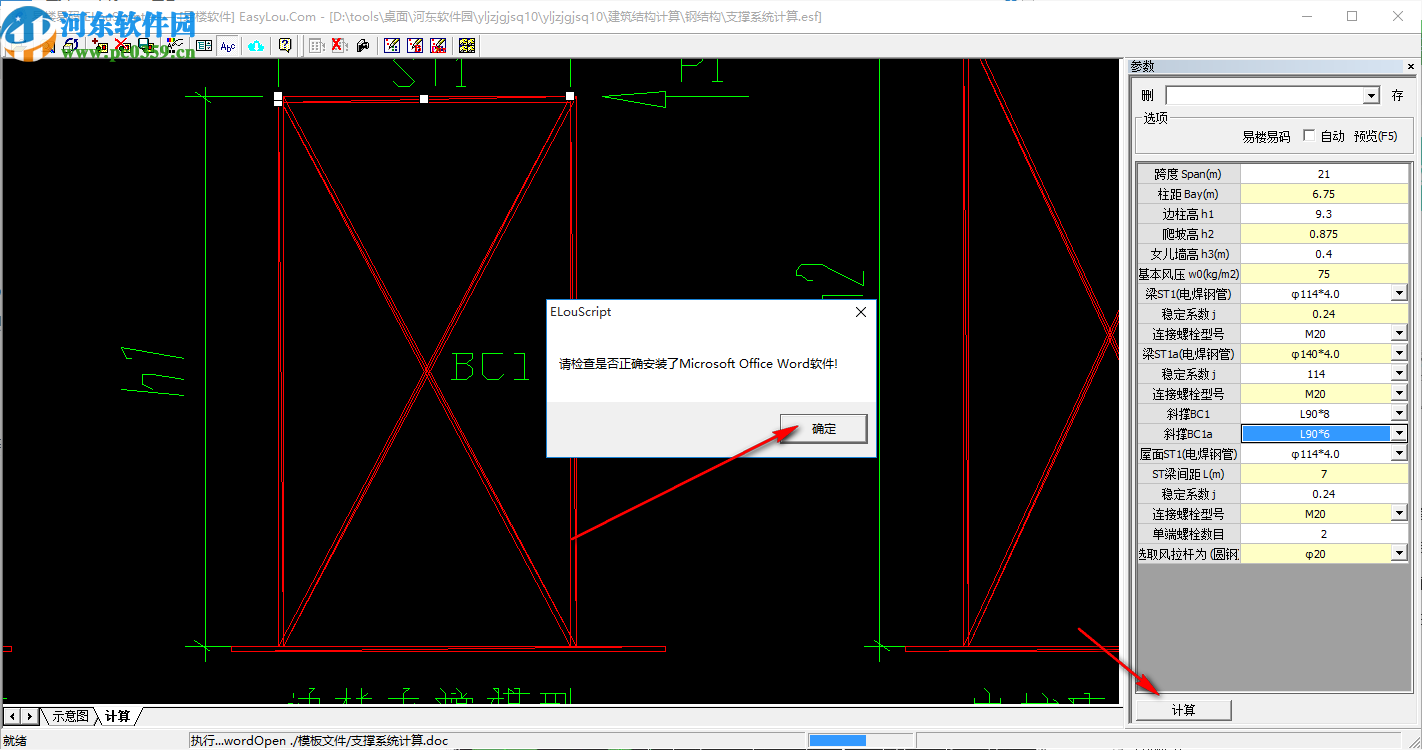The width and height of the screenshot is (1422, 750).
Task: Open the dropdown showing value 114
Action: (x=1399, y=374)
